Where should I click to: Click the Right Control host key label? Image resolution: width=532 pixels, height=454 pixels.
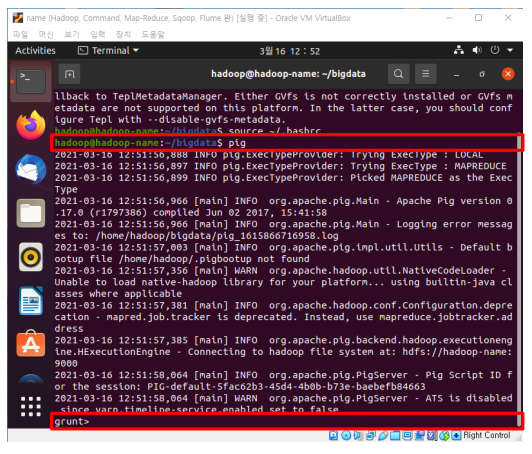(x=487, y=435)
